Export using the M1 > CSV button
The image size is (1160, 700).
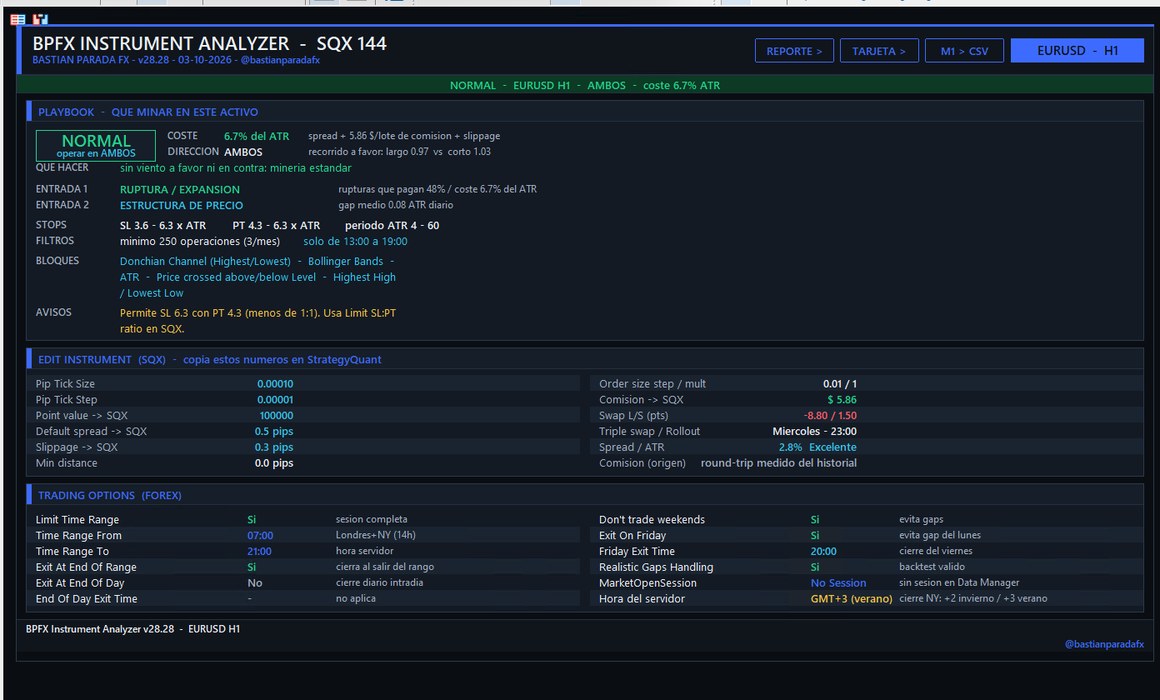pyautogui.click(x=964, y=51)
